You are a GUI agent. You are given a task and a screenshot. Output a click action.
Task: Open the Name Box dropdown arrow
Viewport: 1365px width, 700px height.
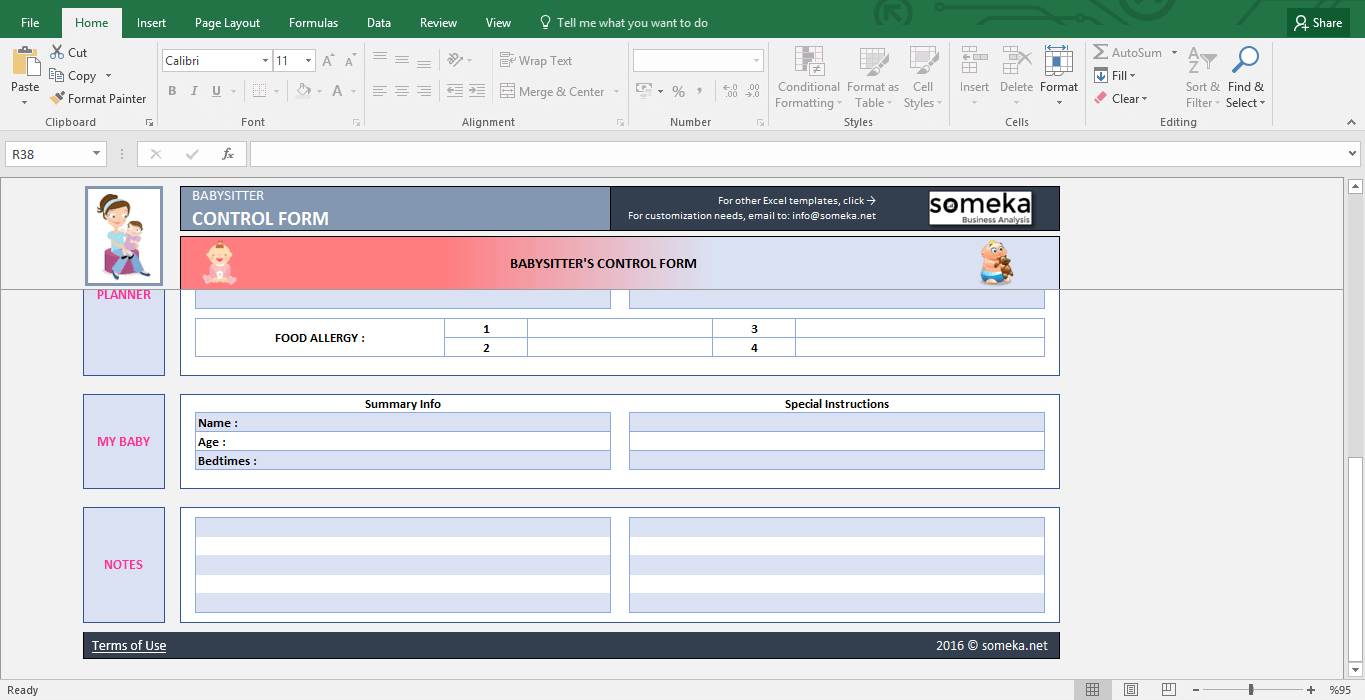pyautogui.click(x=97, y=154)
